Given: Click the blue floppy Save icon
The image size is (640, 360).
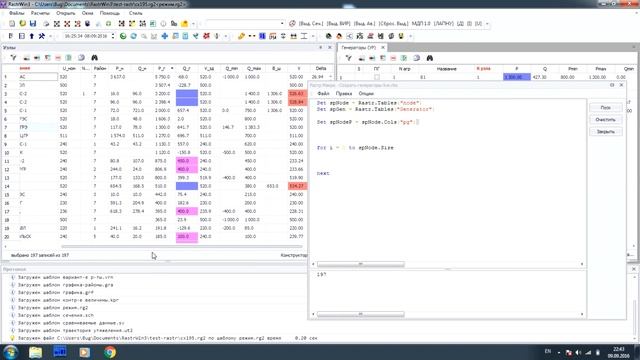Looking at the screenshot, I should (33, 24).
